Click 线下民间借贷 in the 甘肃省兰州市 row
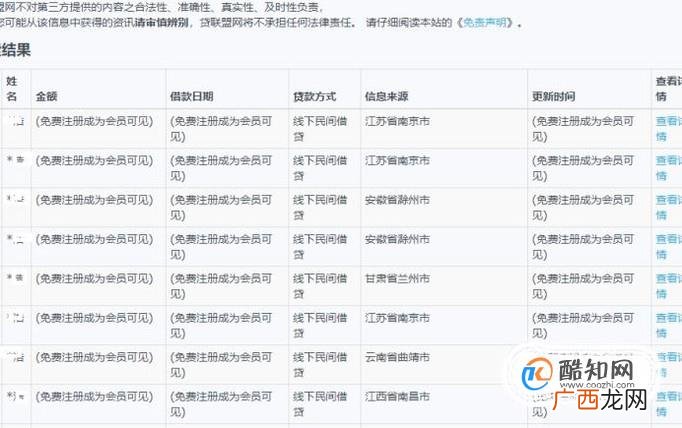The height and width of the screenshot is (428, 682). [320, 286]
